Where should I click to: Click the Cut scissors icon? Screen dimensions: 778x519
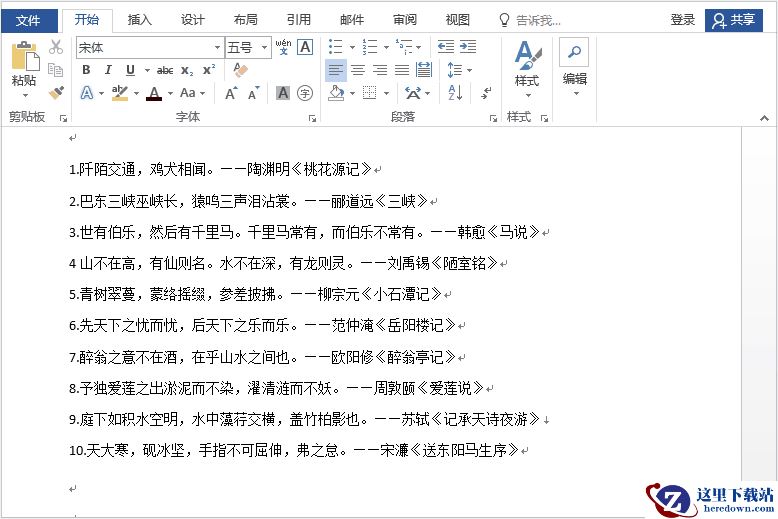tap(56, 47)
